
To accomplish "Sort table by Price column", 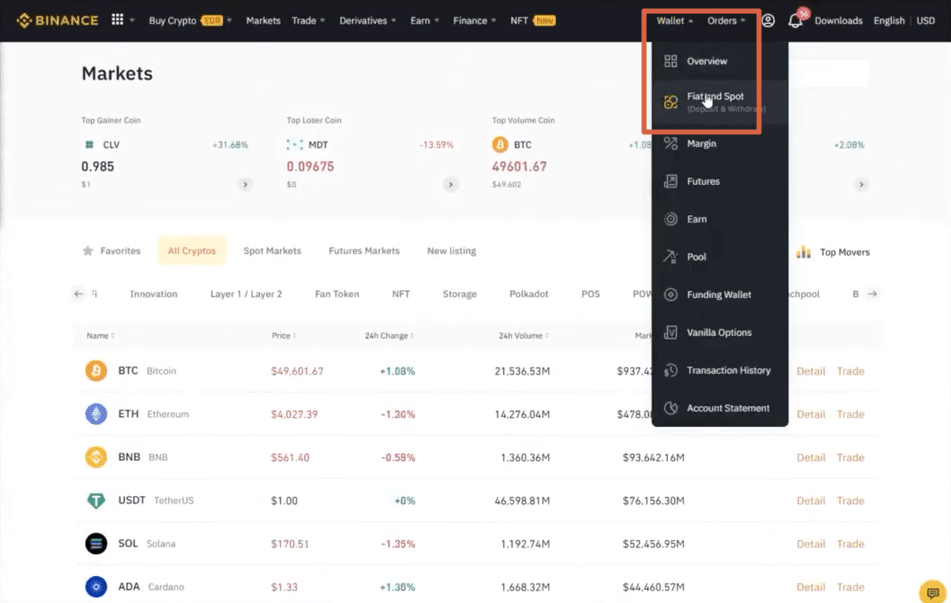I will click(283, 335).
